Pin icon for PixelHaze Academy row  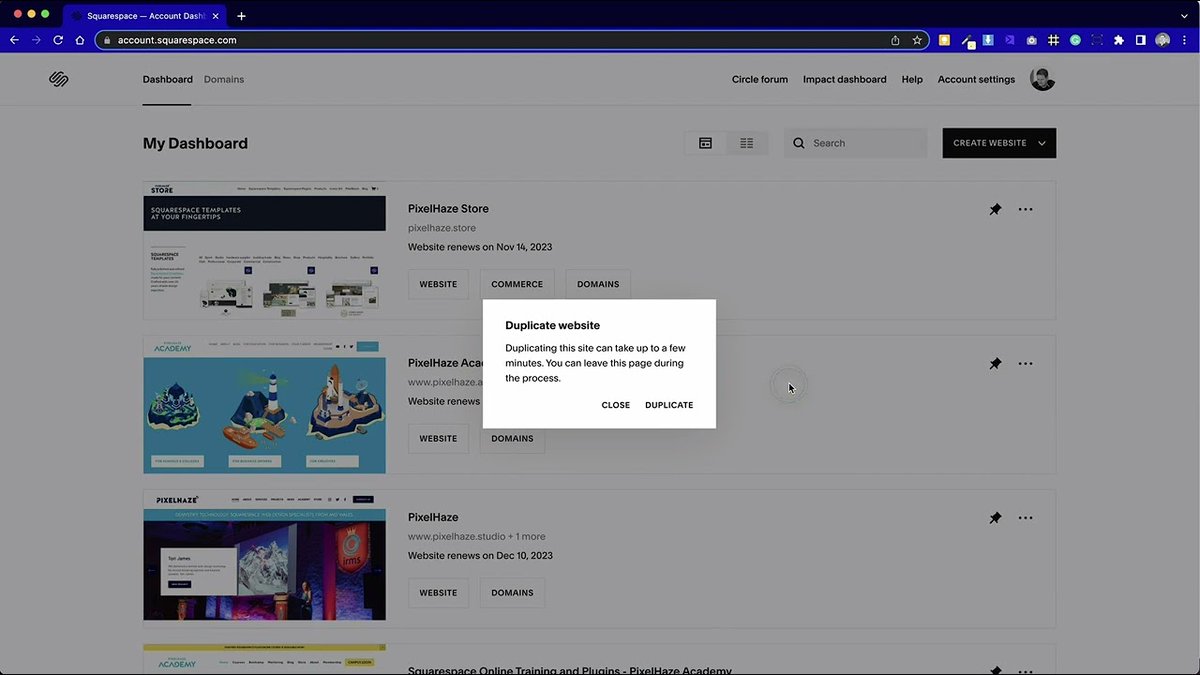pos(995,364)
